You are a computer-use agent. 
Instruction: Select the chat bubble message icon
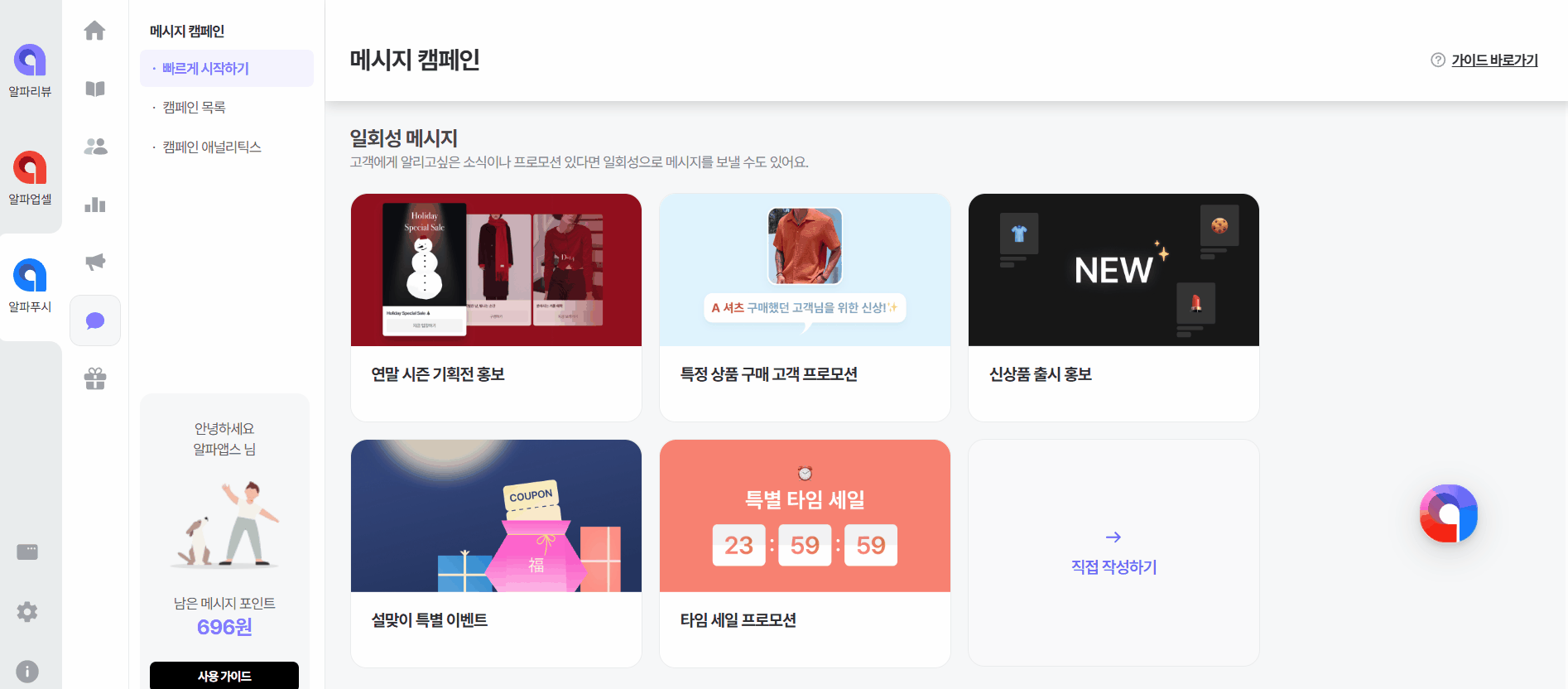coord(95,320)
